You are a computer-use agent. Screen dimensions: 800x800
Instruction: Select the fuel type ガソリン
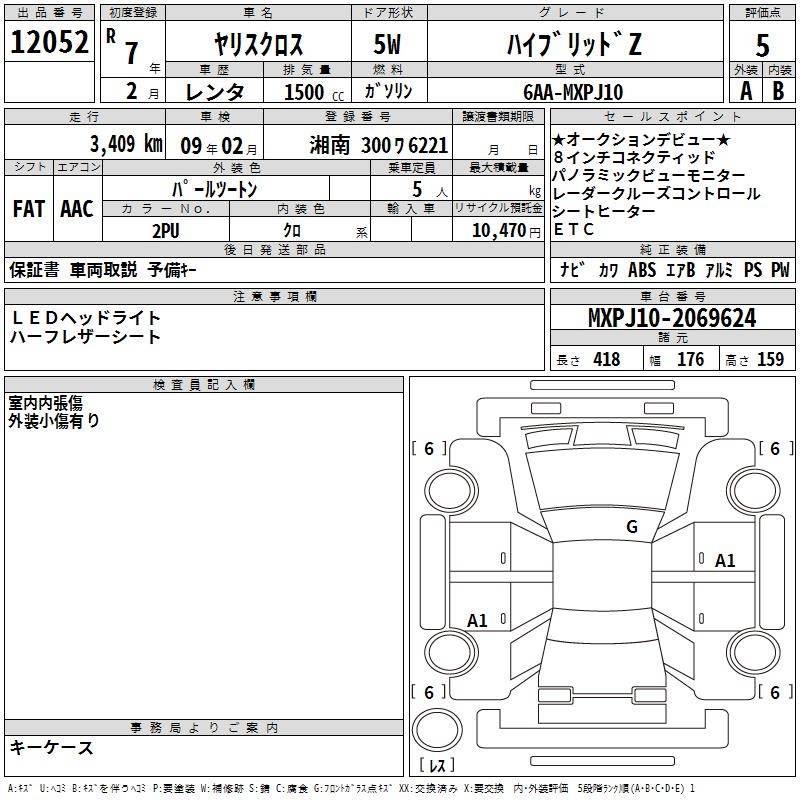tap(388, 91)
